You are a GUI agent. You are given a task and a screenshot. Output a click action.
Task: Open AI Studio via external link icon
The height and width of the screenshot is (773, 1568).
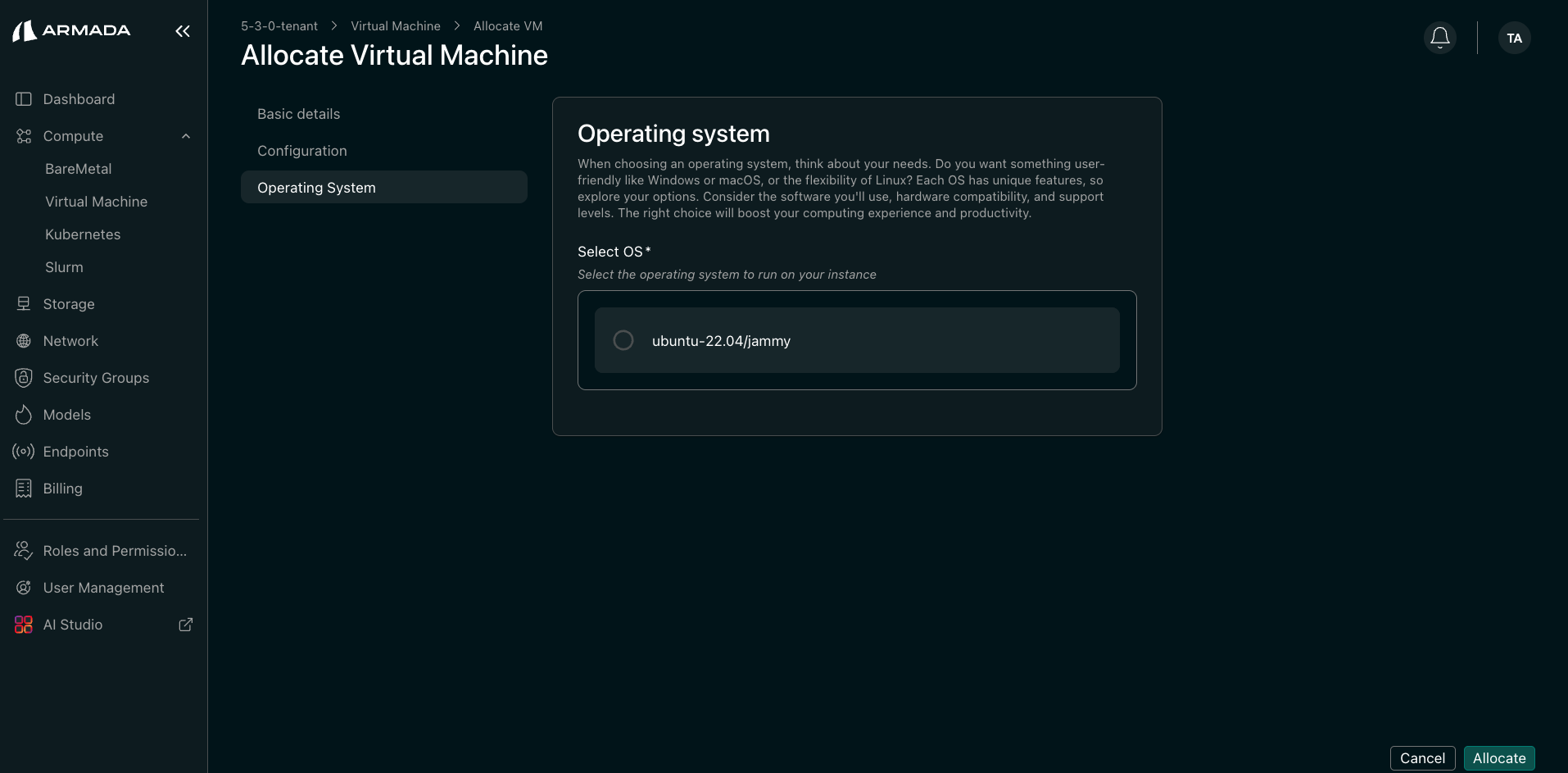185,624
